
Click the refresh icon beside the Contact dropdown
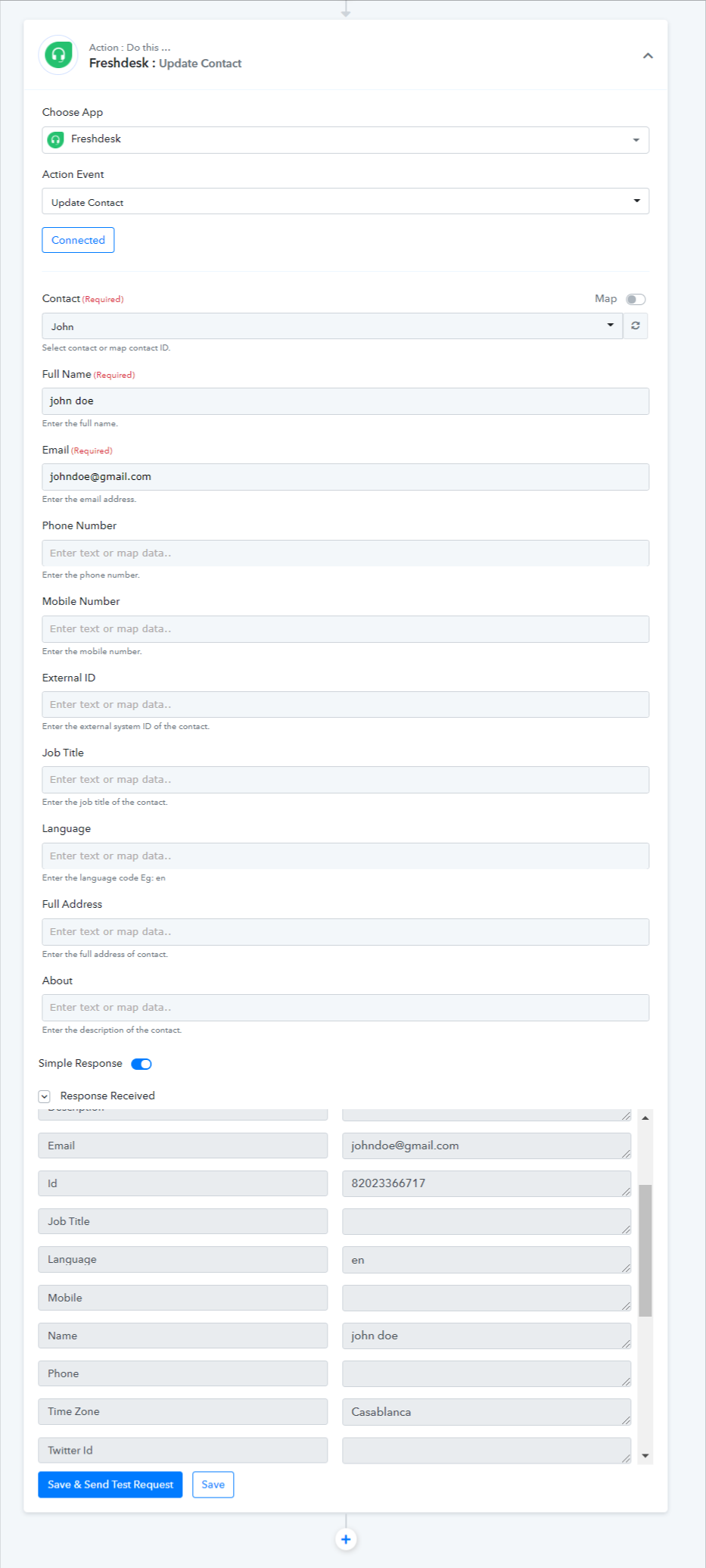tap(636, 326)
